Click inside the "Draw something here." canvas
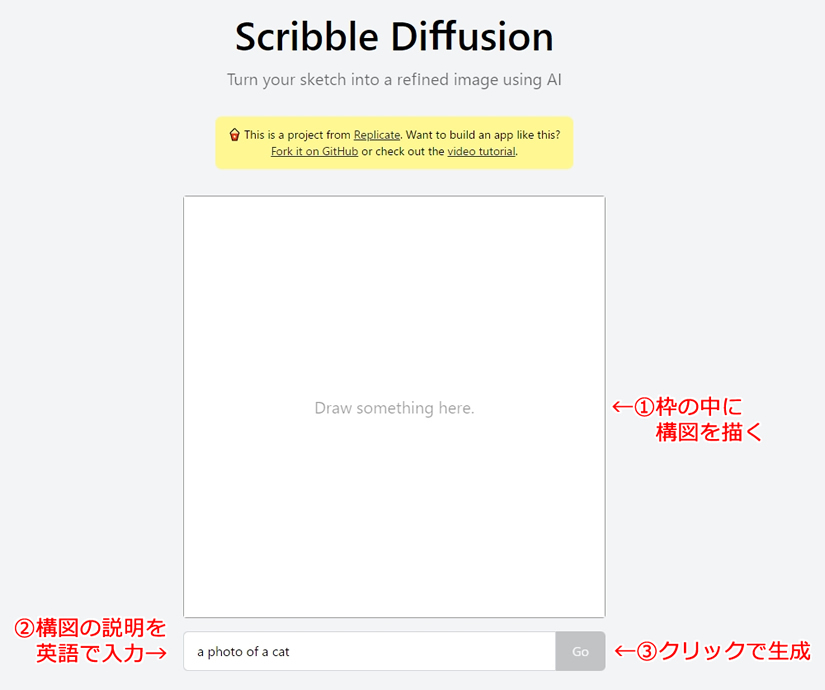Viewport: 825px width, 690px height. click(394, 406)
